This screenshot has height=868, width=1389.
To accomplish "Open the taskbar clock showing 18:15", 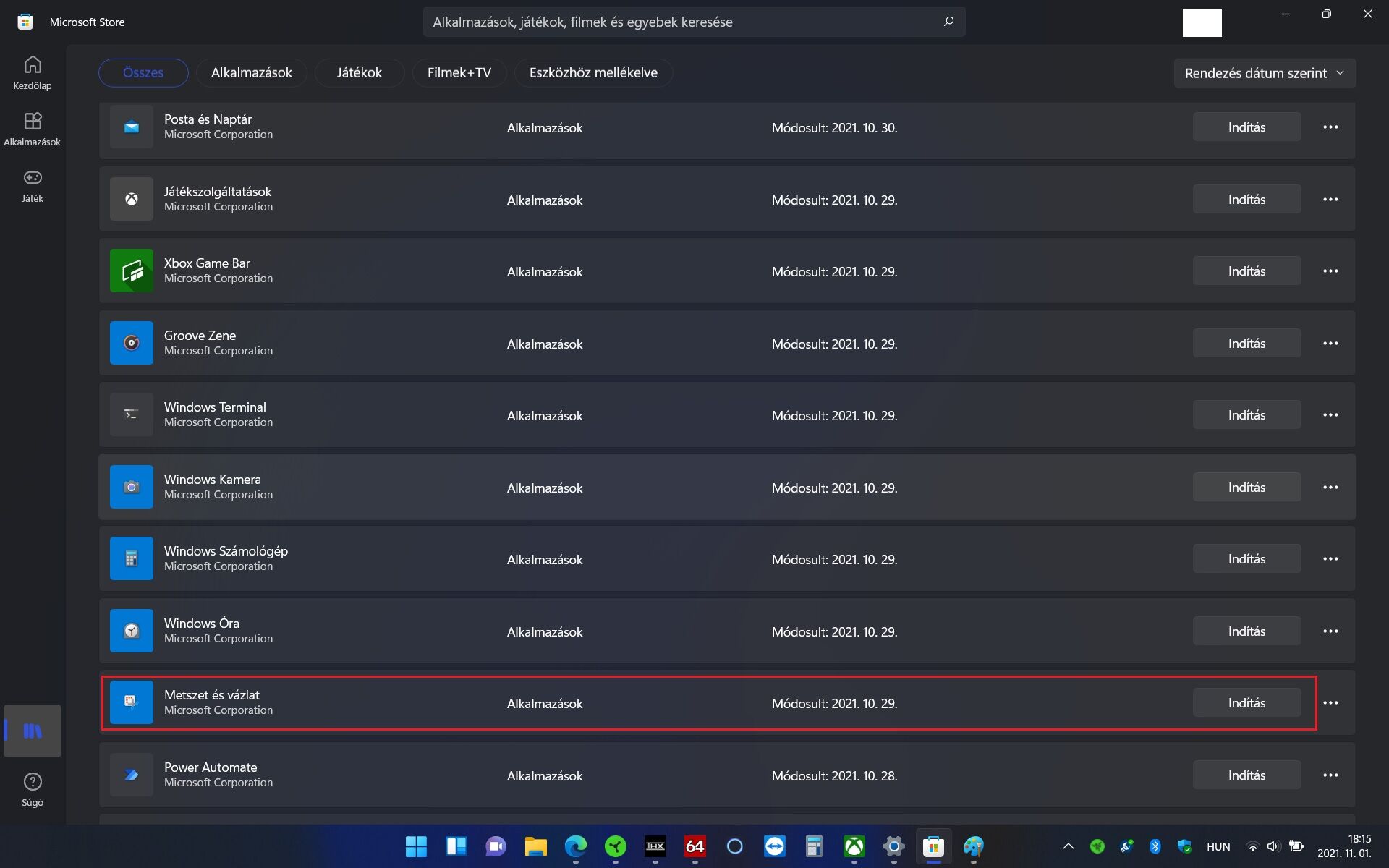I will click(1344, 846).
